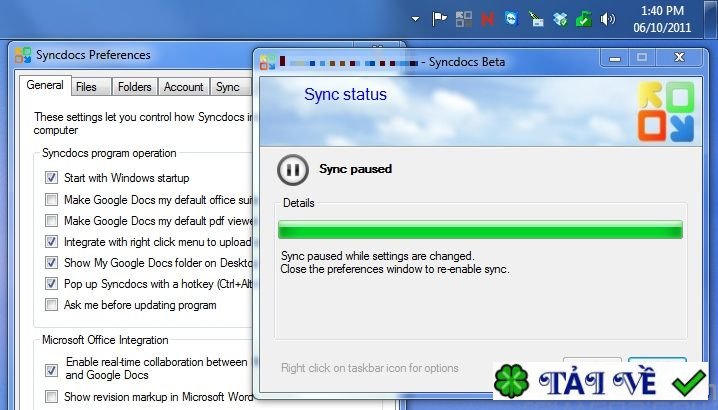Screen dimensions: 718x410
Task: Toggle Start with Windows startup
Action: coord(51,177)
